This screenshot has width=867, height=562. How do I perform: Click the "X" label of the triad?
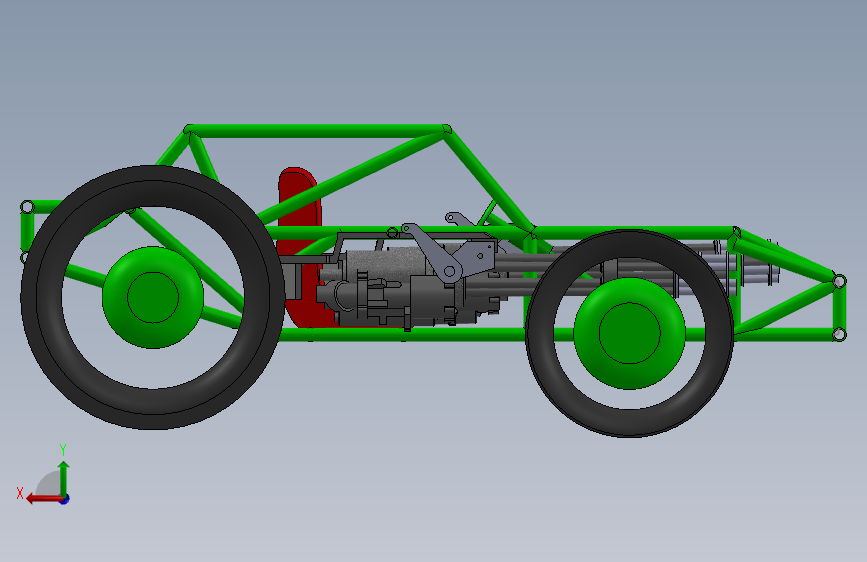click(x=20, y=493)
